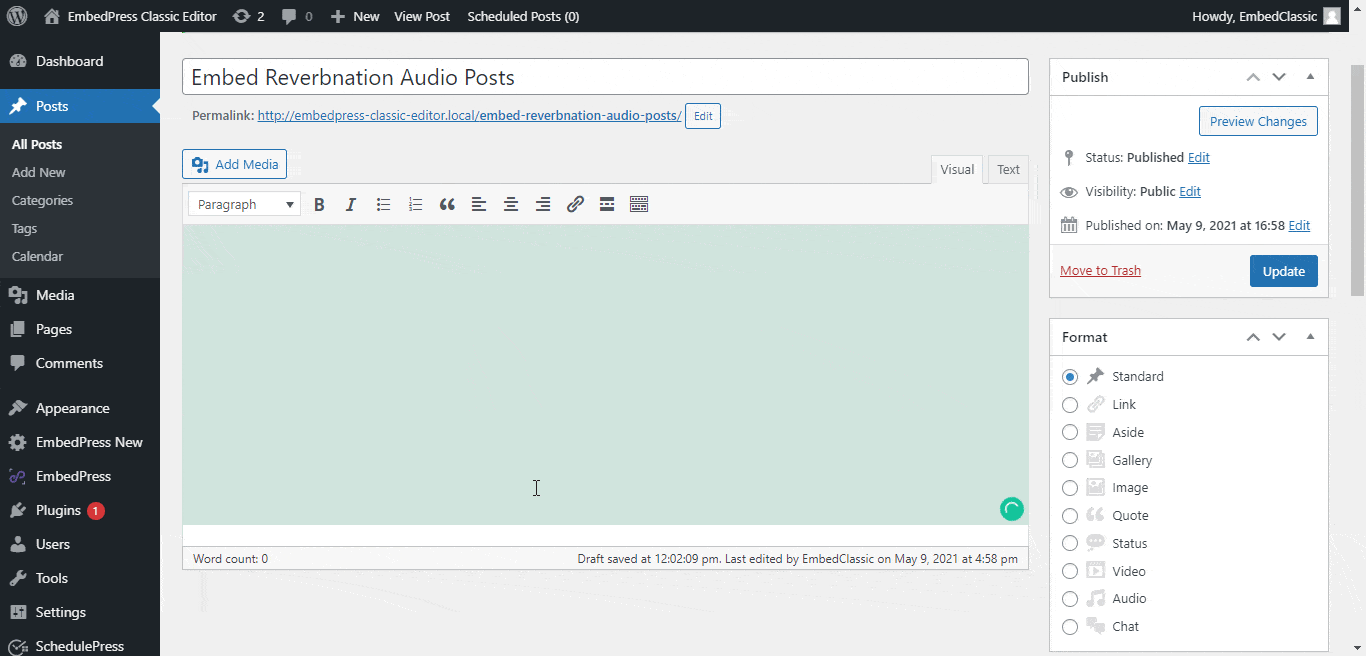Apply blockquote formatting
This screenshot has width=1366, height=656.
pos(447,204)
